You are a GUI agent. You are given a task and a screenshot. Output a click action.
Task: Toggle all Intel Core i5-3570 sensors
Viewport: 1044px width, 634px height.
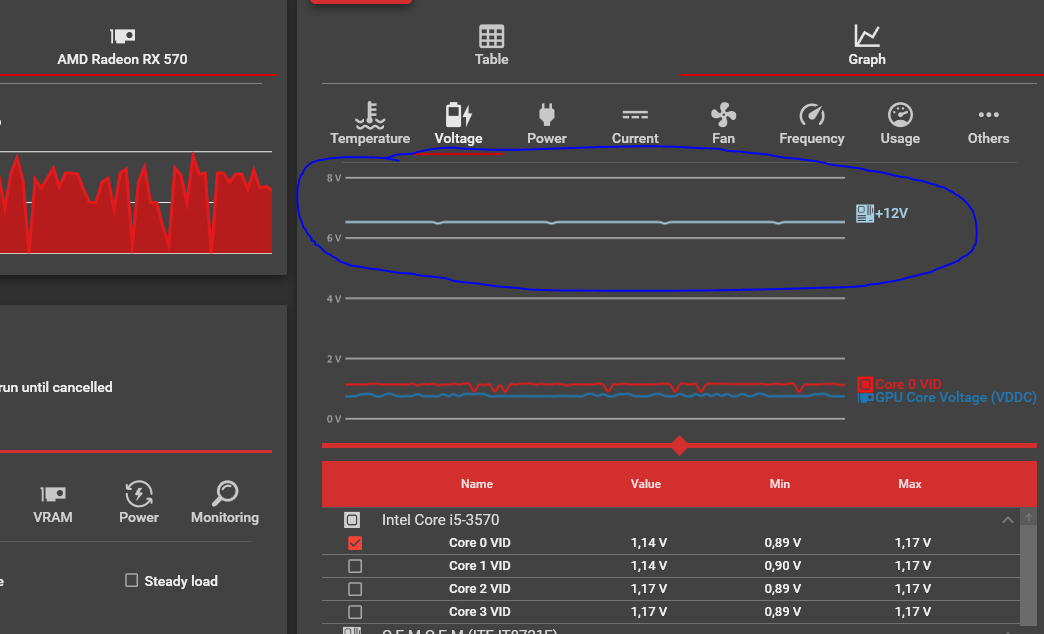352,519
